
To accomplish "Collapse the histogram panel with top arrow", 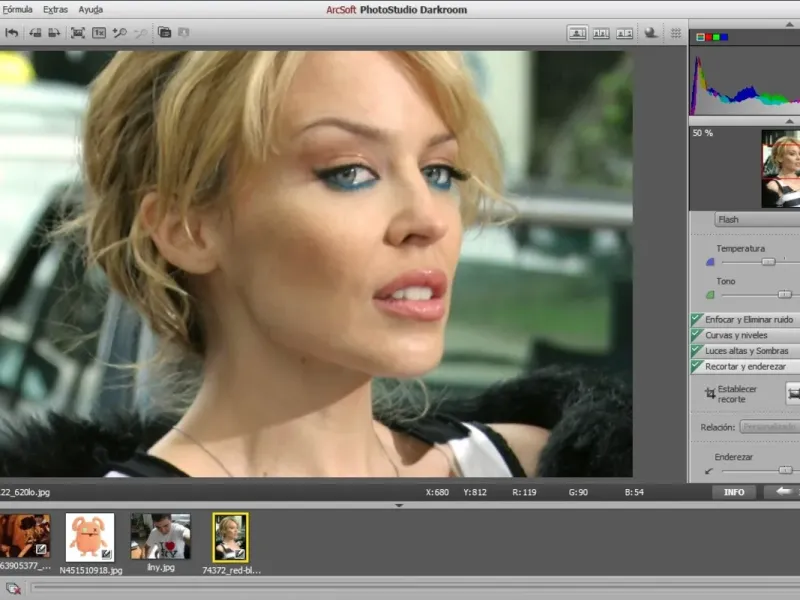I will point(789,24).
